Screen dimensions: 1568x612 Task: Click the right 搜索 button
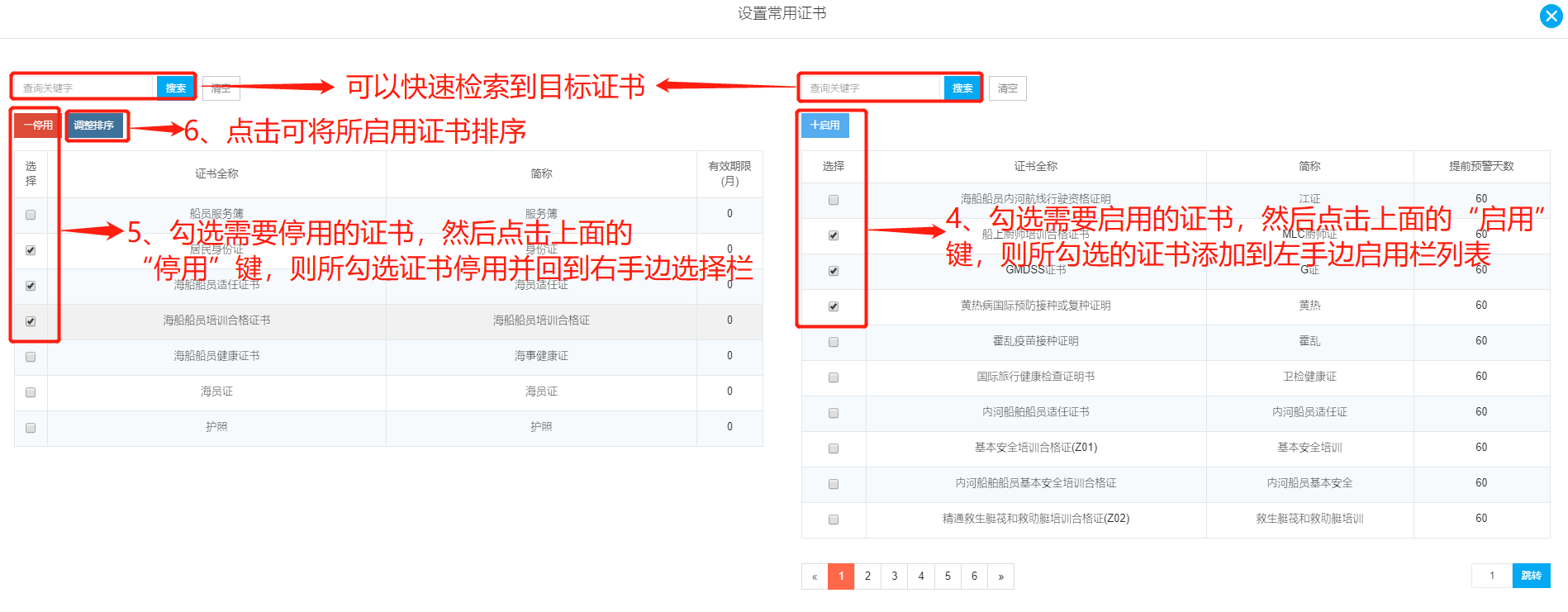(962, 88)
